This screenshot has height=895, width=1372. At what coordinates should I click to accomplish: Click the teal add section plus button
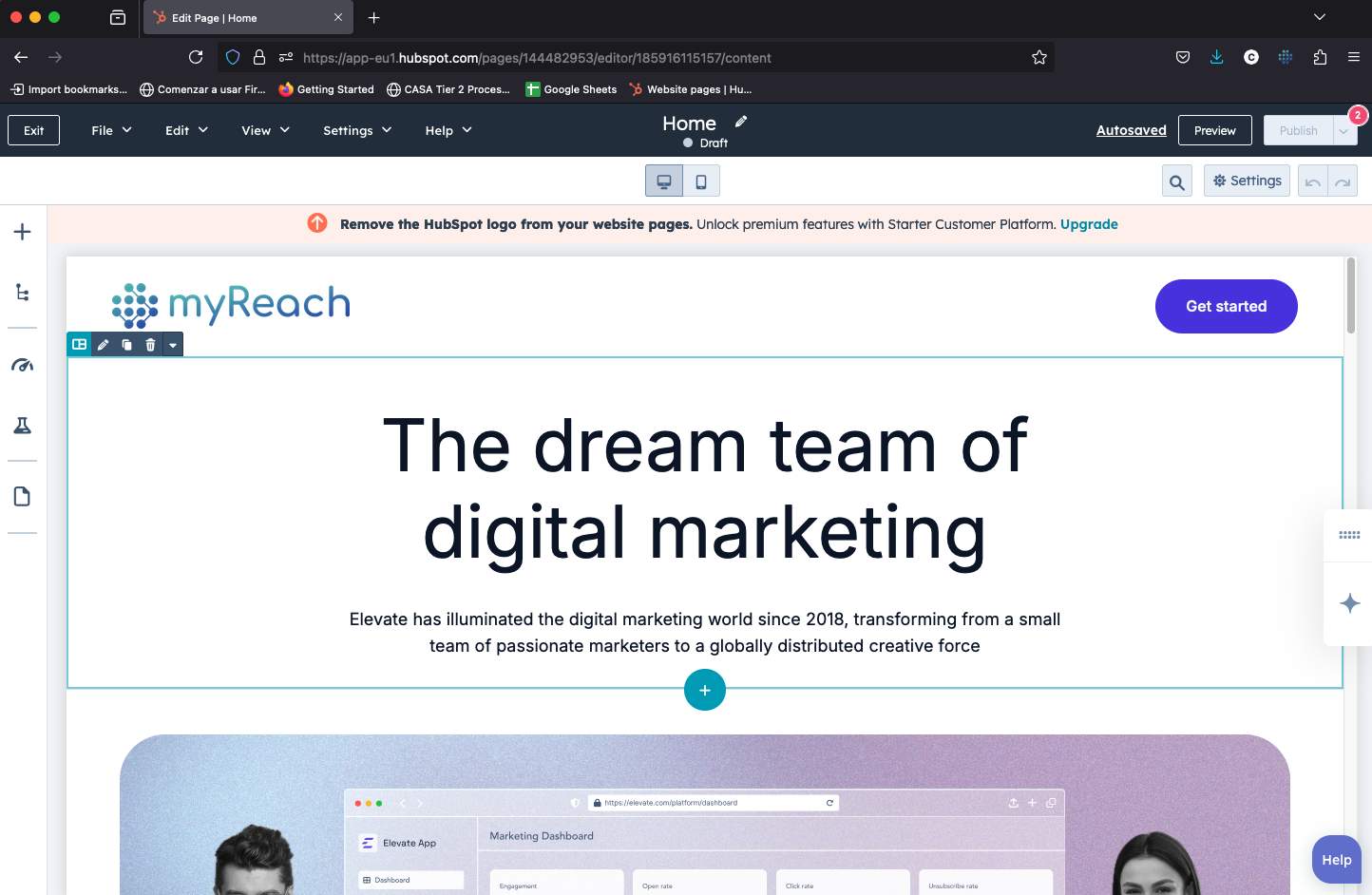(705, 690)
